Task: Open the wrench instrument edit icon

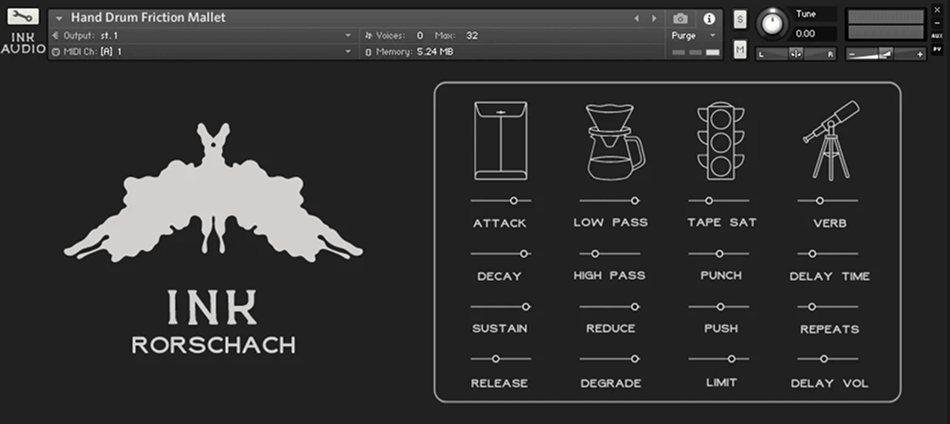Action: click(x=23, y=16)
